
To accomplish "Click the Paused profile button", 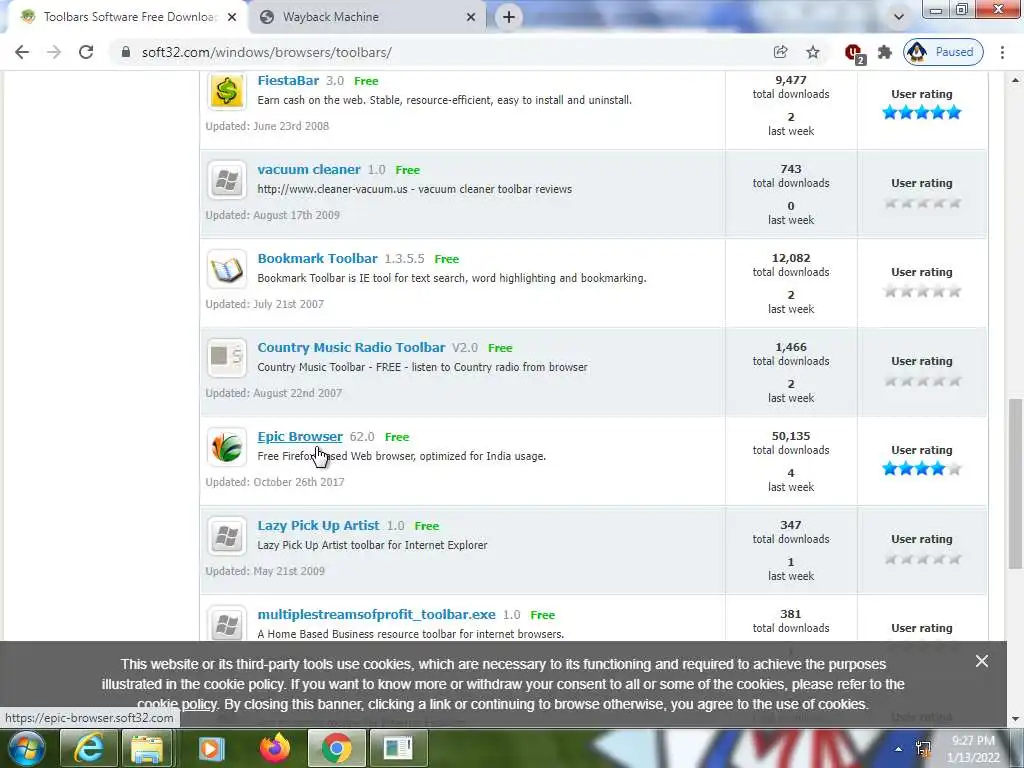I will tap(943, 52).
